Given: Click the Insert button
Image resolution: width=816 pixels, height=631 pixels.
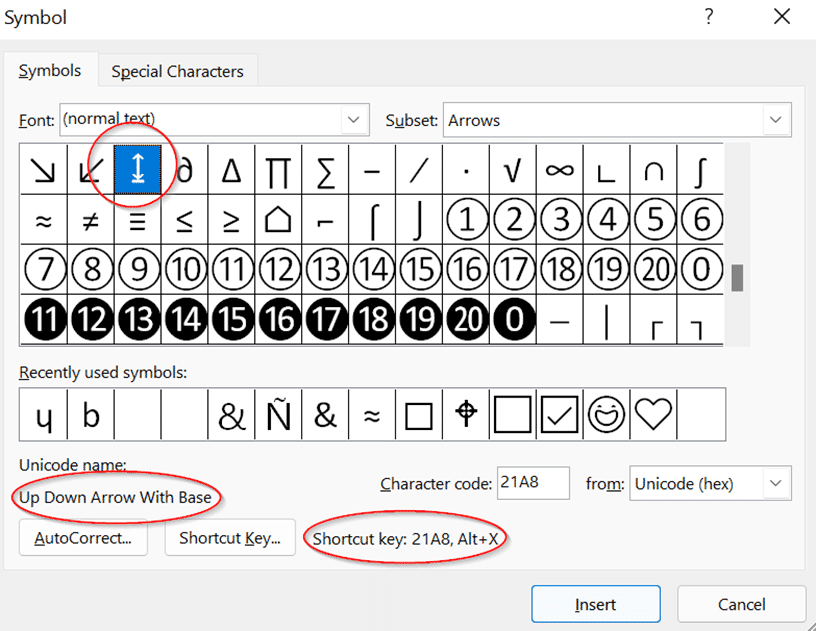Looking at the screenshot, I should [595, 604].
